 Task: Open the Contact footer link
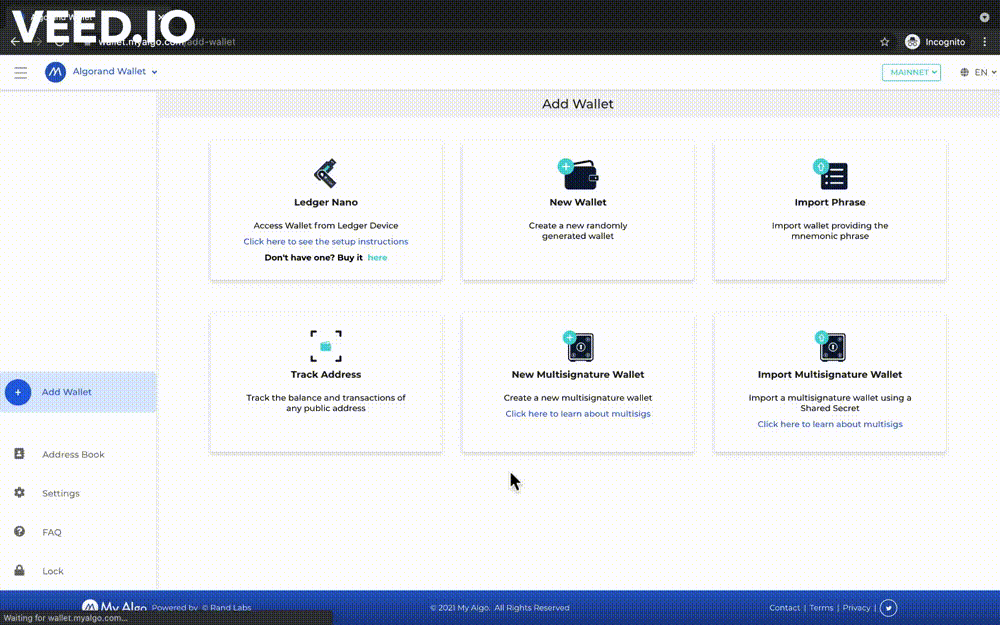pyautogui.click(x=784, y=608)
